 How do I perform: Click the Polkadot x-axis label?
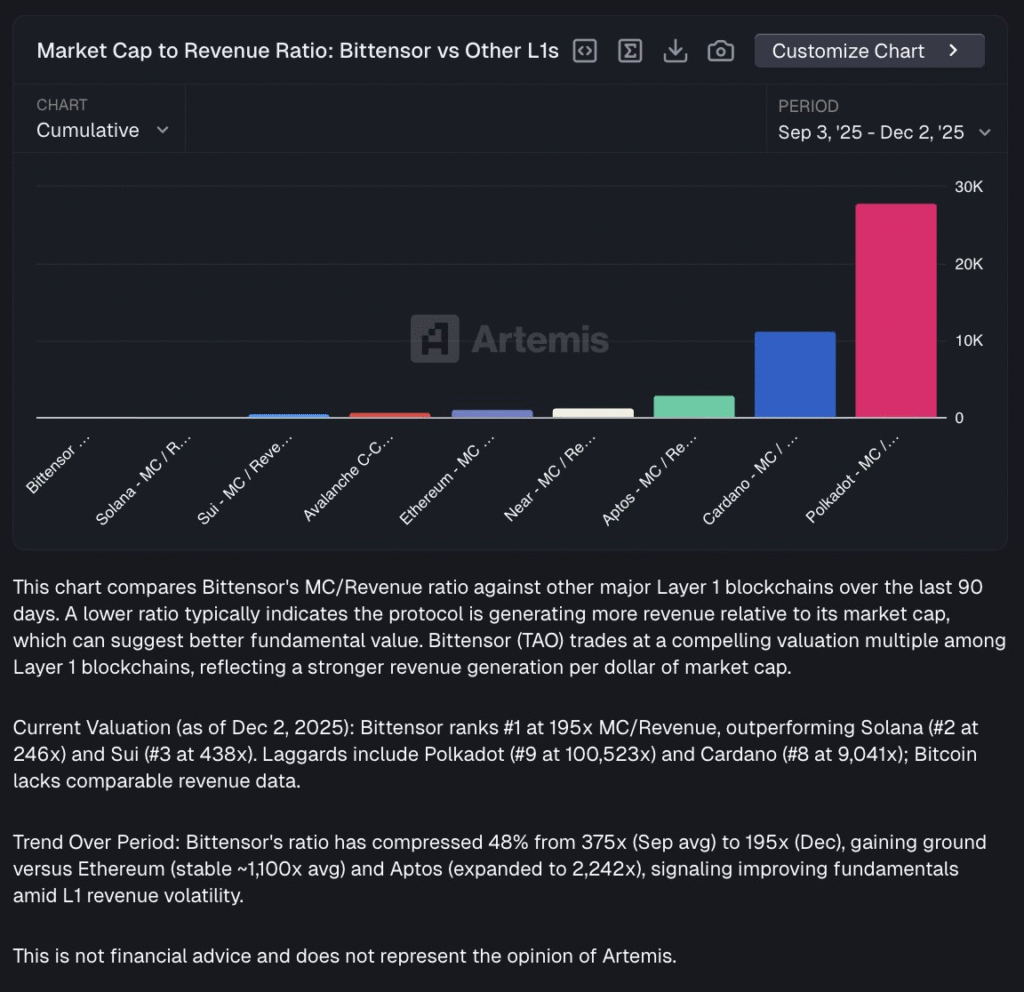[x=853, y=479]
